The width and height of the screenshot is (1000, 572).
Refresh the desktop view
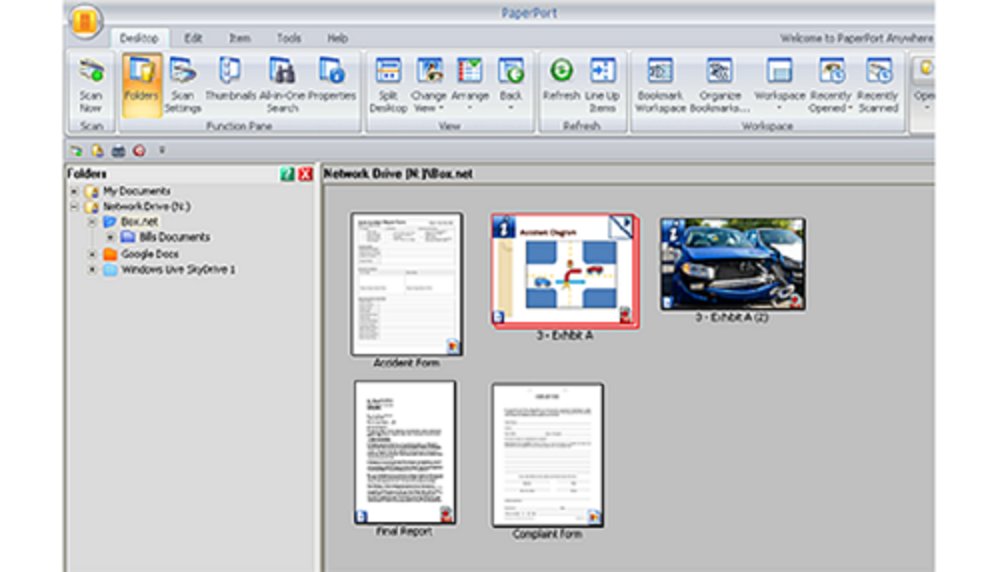(x=561, y=80)
